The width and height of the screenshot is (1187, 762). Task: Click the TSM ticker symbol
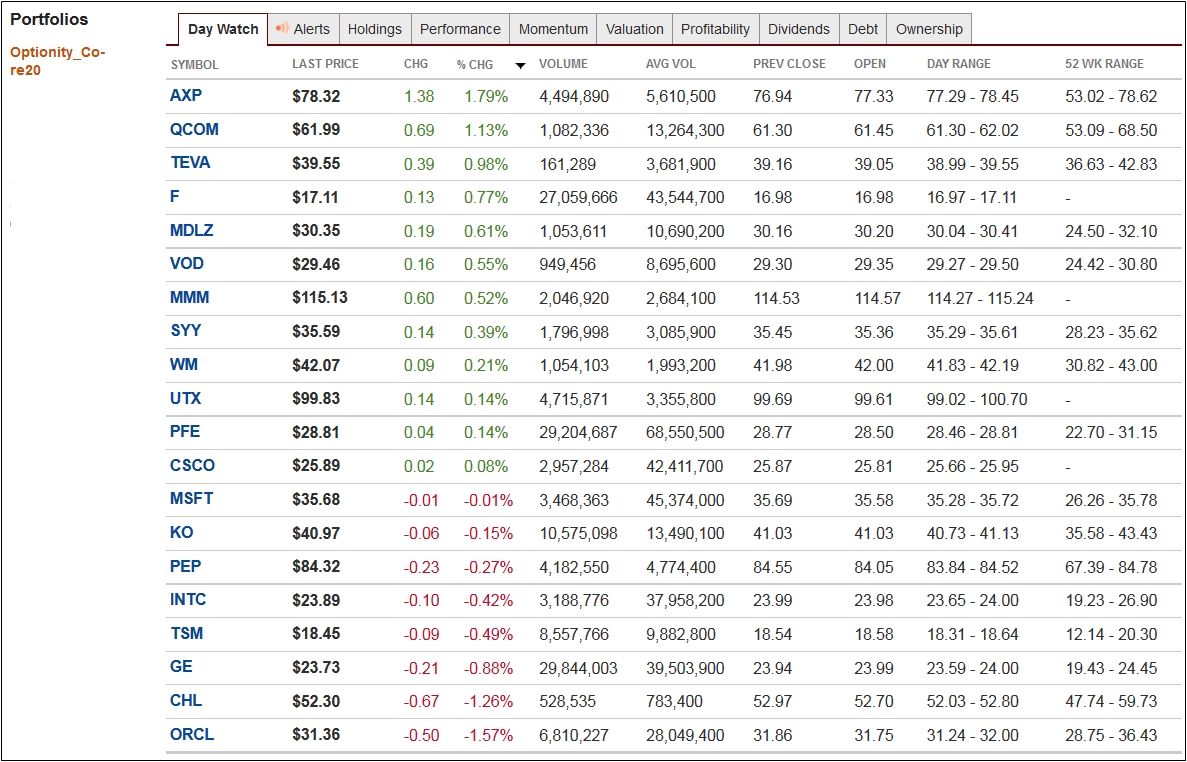click(186, 633)
